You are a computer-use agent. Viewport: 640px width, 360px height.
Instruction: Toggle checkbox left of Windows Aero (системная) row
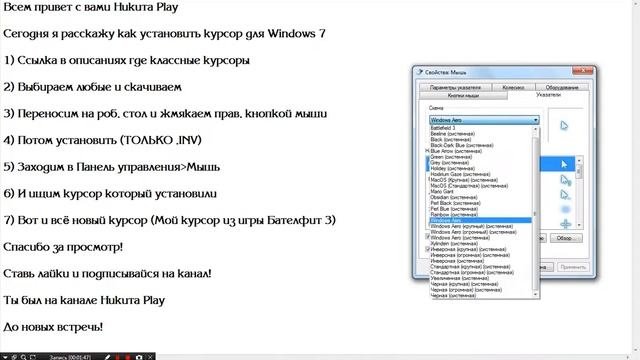tap(427, 237)
